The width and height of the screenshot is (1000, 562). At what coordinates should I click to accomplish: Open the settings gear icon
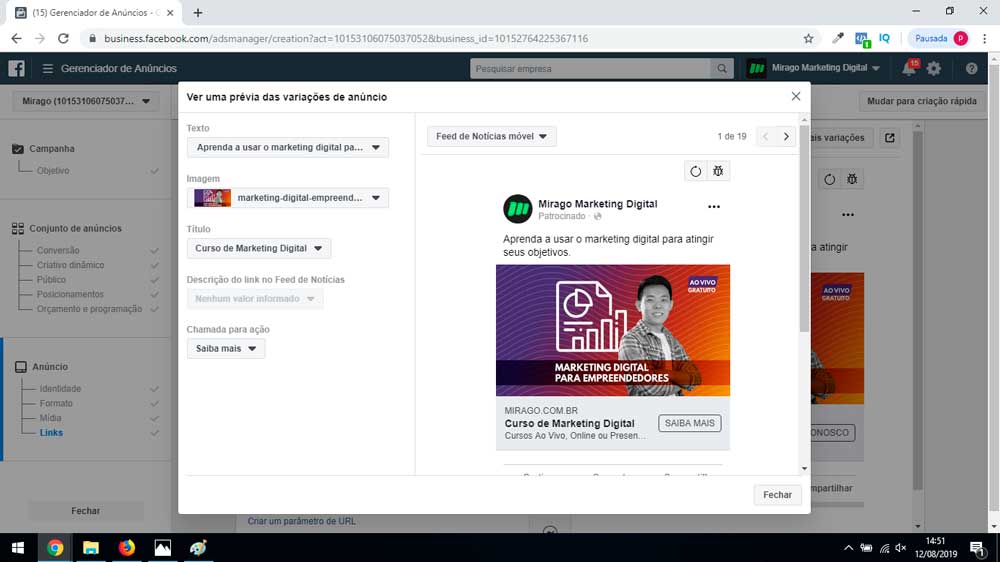(x=934, y=68)
